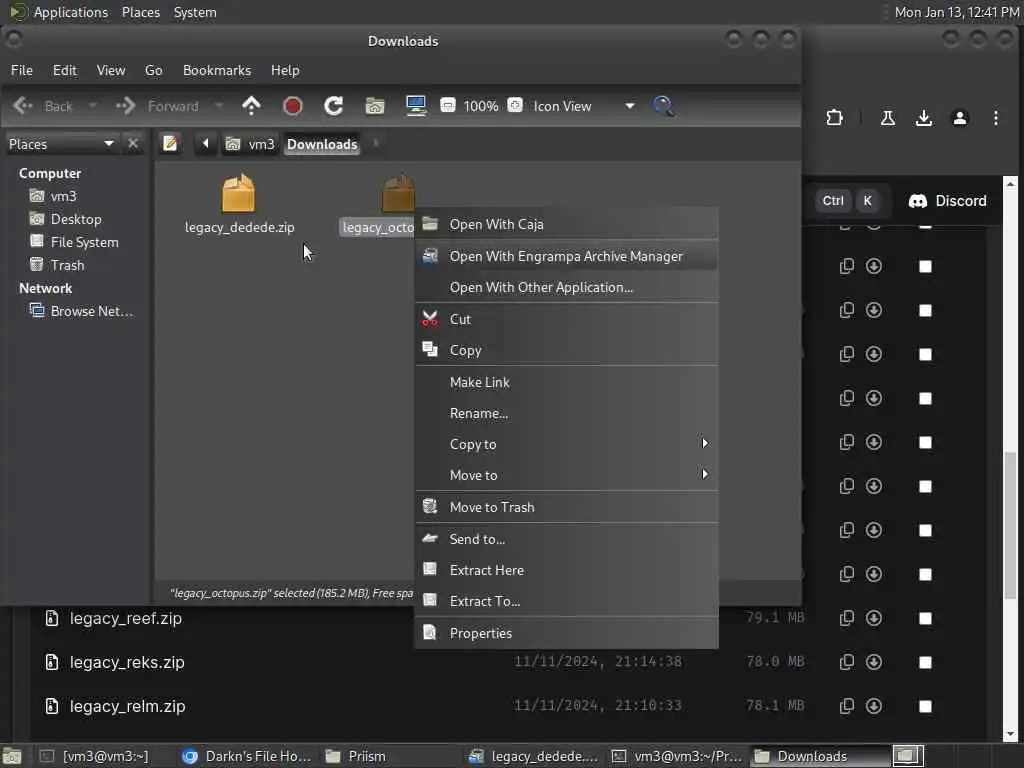
Task: Choose Extract Here
Action: pyautogui.click(x=566, y=570)
